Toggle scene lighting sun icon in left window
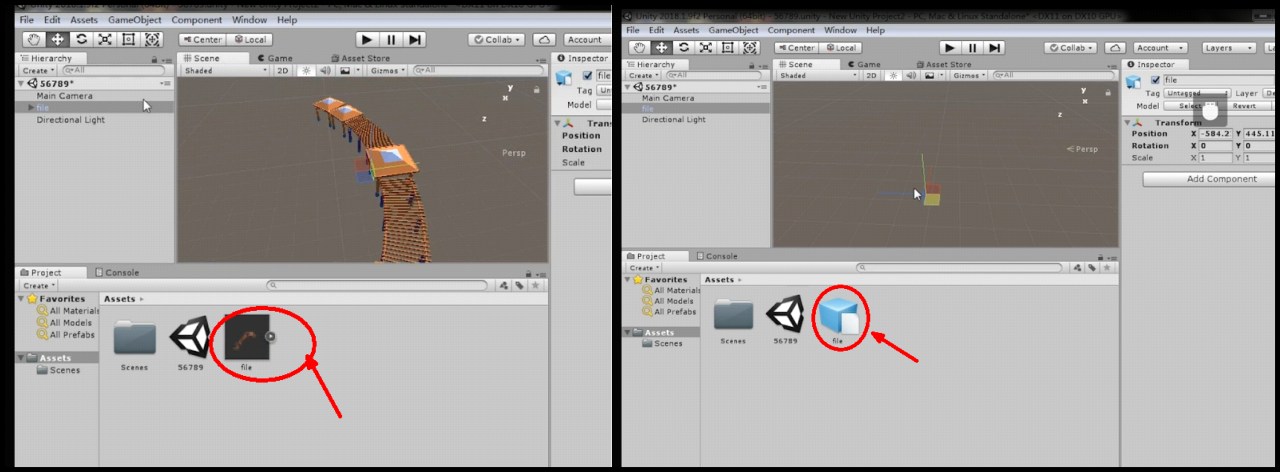 point(307,71)
